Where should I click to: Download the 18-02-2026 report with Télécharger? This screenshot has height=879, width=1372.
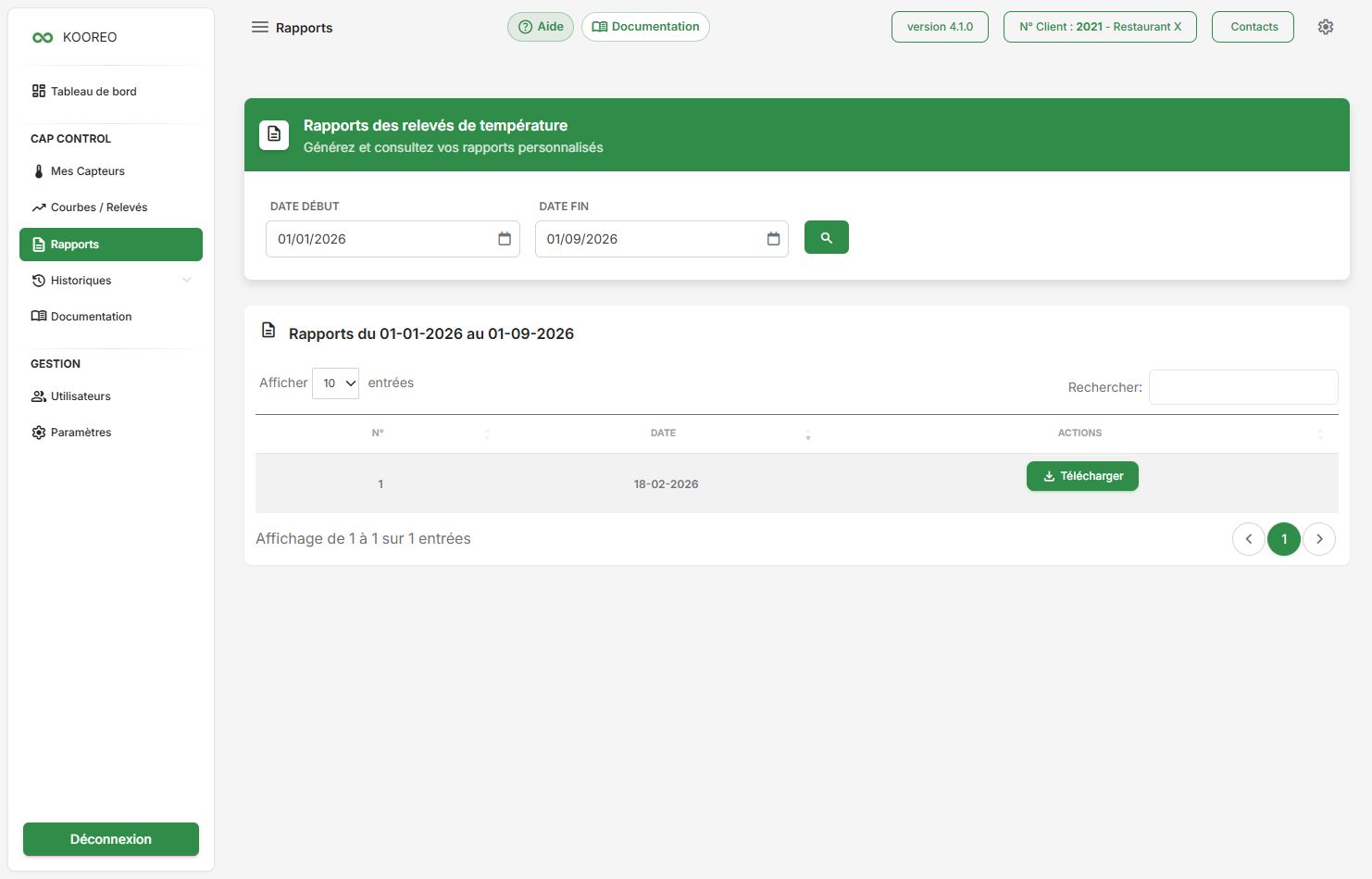point(1082,476)
